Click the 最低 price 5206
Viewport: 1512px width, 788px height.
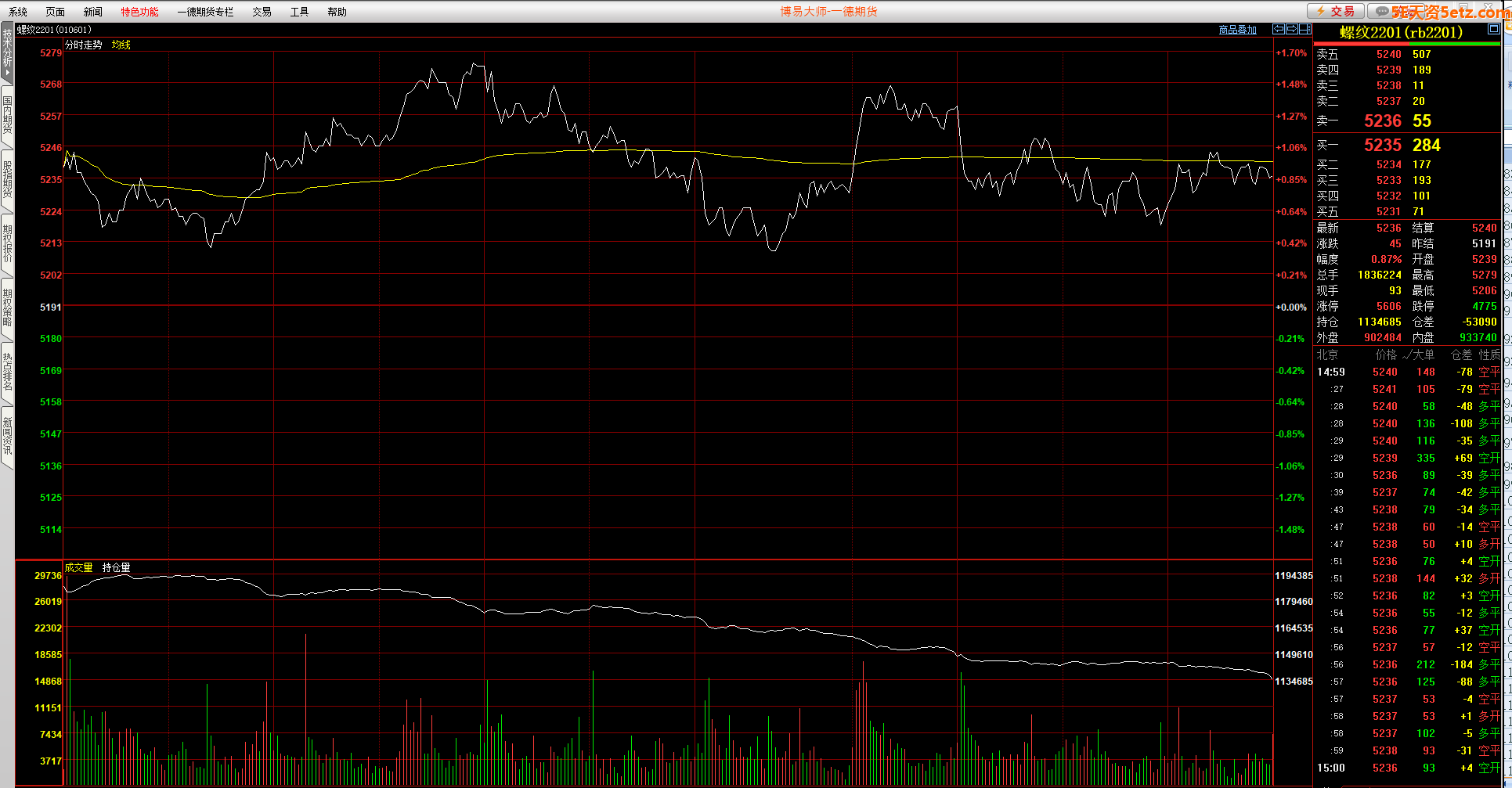pyautogui.click(x=1485, y=290)
